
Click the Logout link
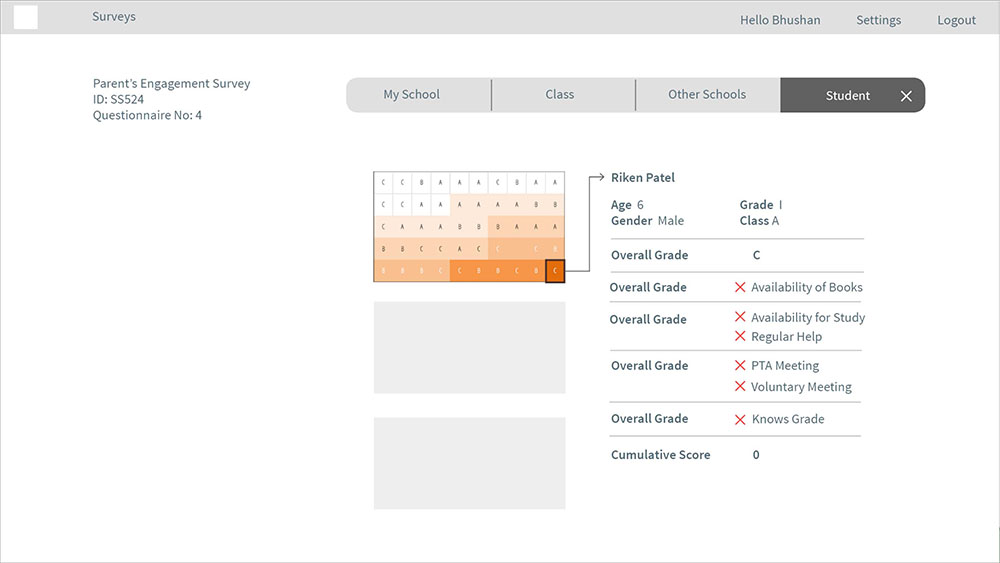point(956,20)
